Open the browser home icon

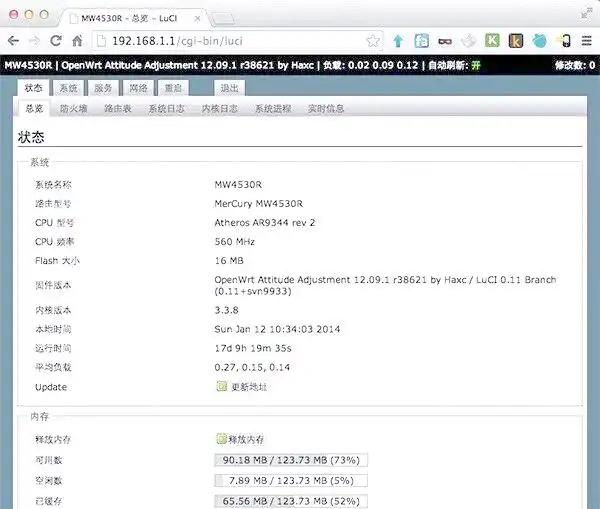click(x=77, y=41)
